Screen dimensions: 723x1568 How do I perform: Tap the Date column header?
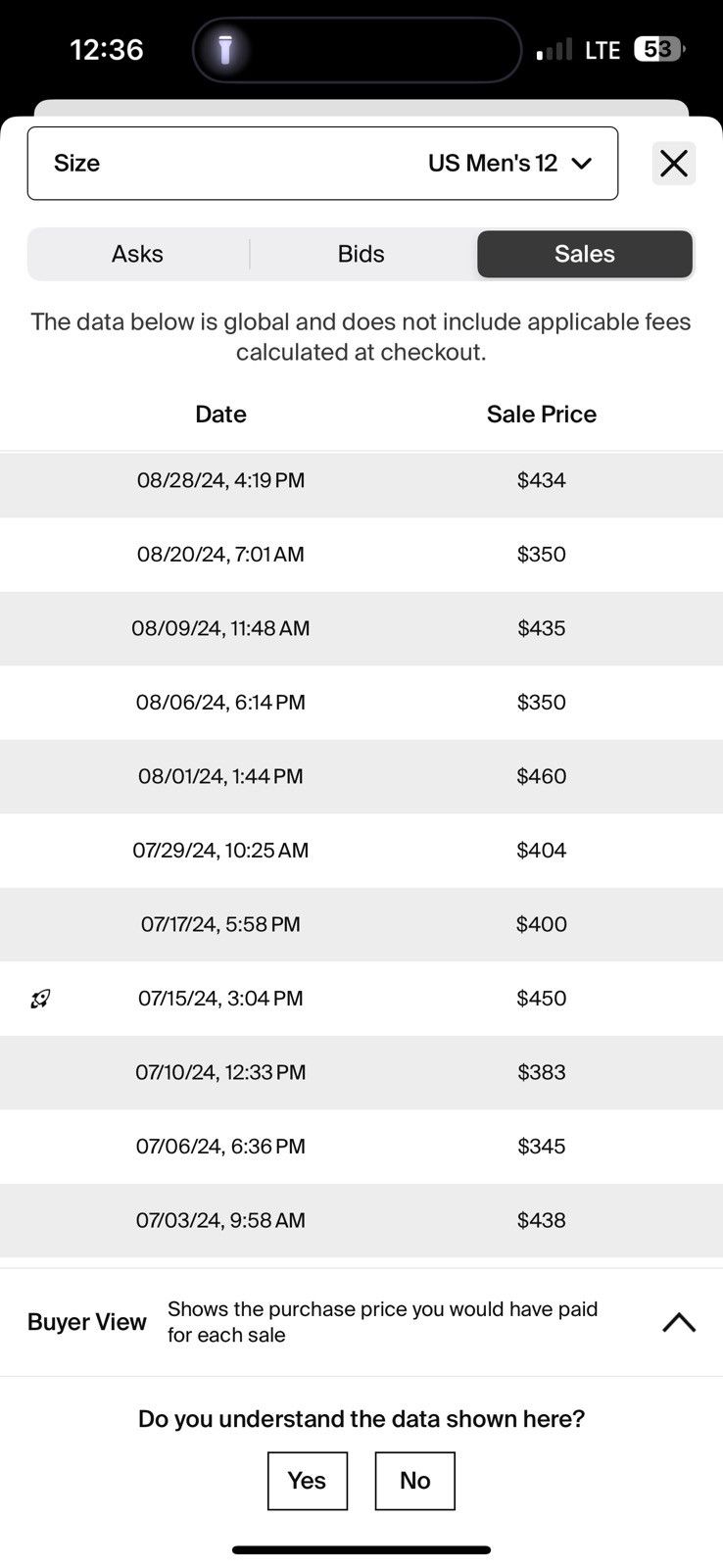point(220,415)
